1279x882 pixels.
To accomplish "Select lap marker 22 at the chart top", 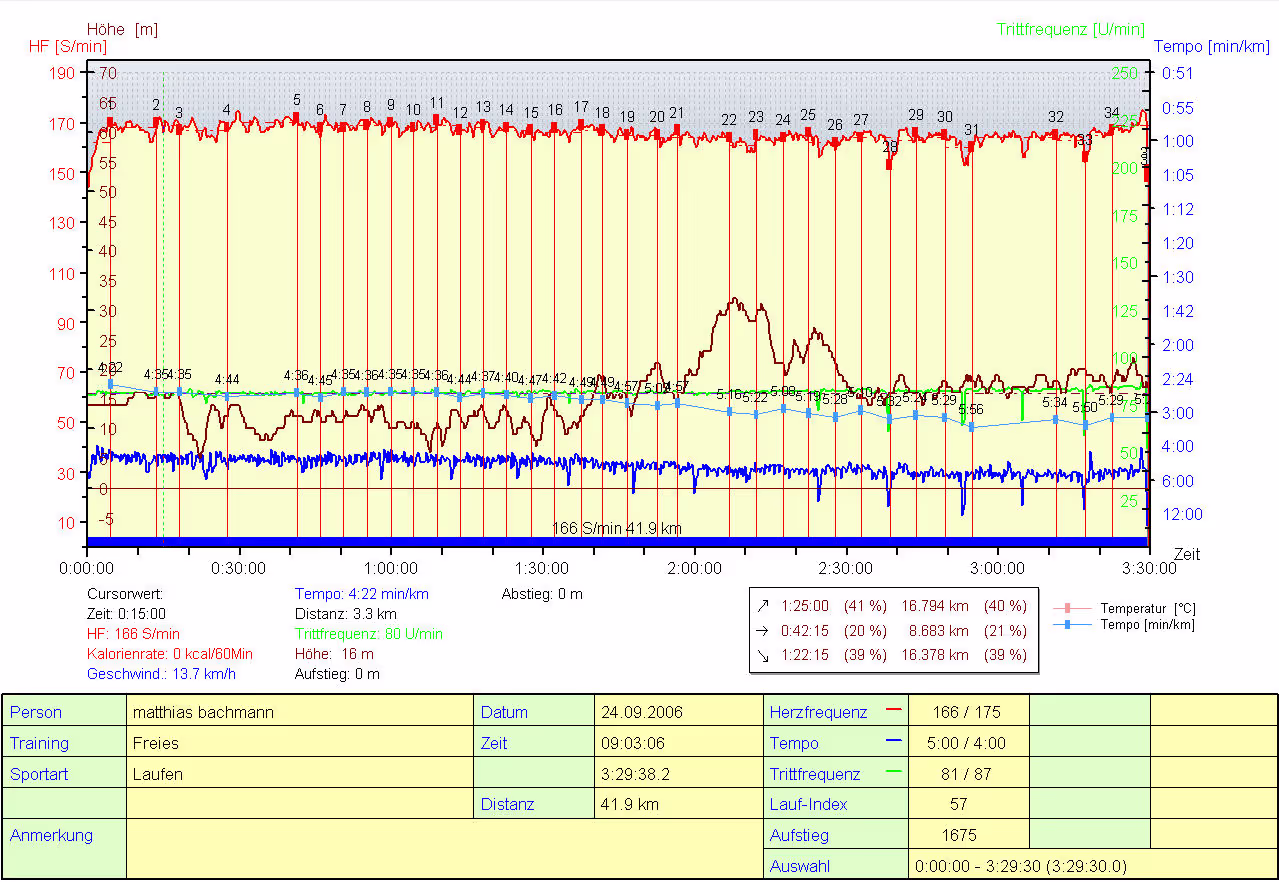I will pyautogui.click(x=729, y=121).
